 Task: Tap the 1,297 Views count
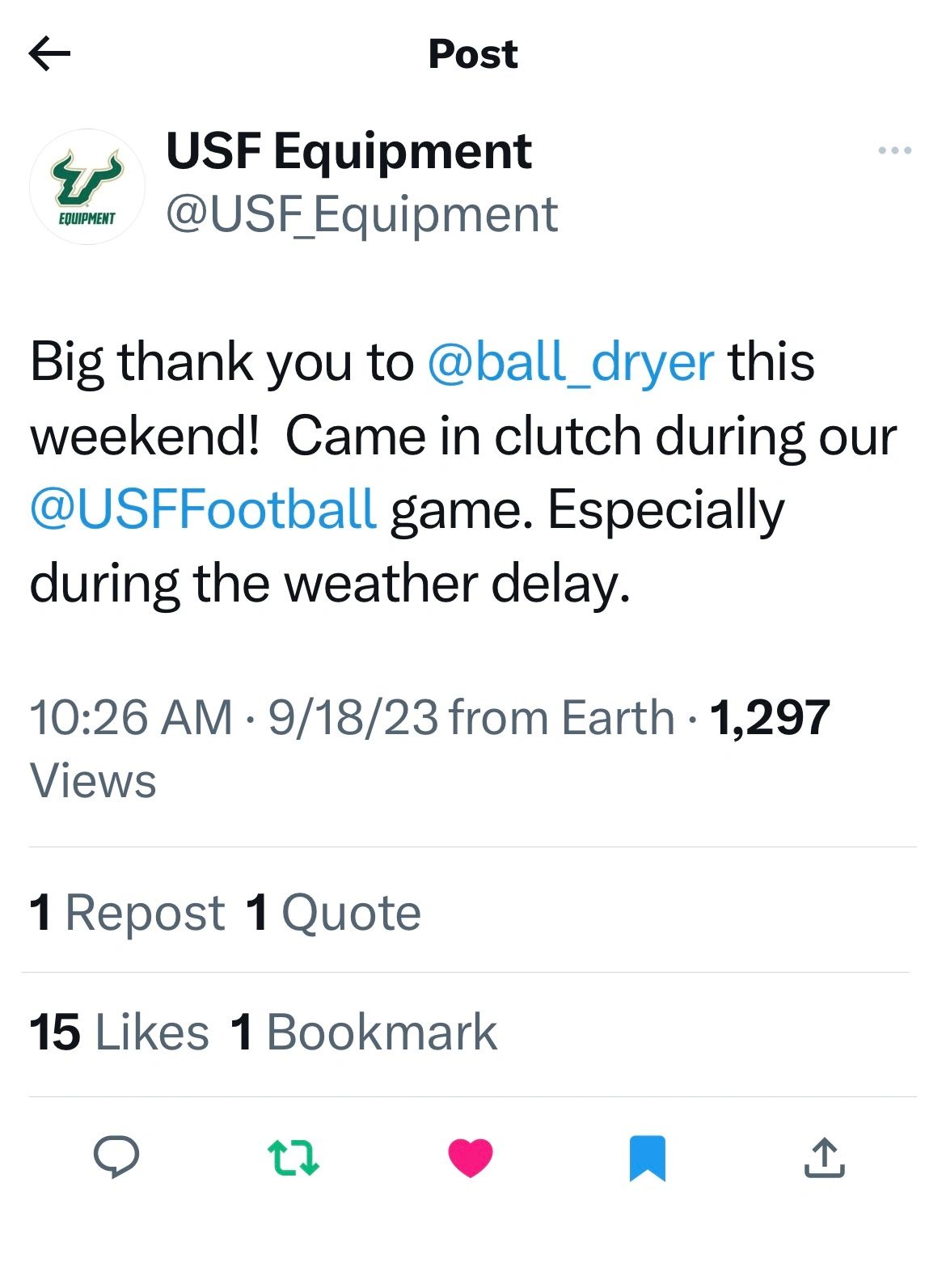coord(769,717)
